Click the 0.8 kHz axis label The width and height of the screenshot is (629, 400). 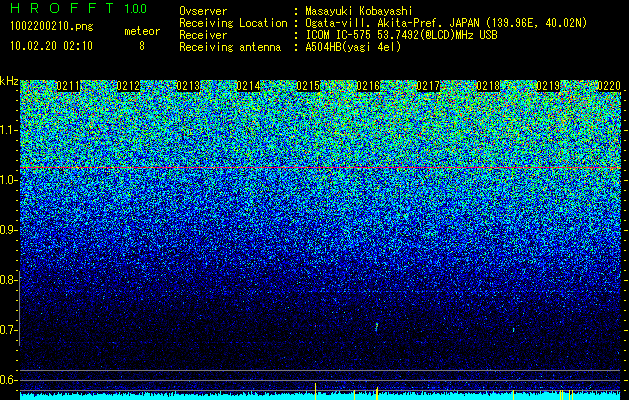pos(7,280)
